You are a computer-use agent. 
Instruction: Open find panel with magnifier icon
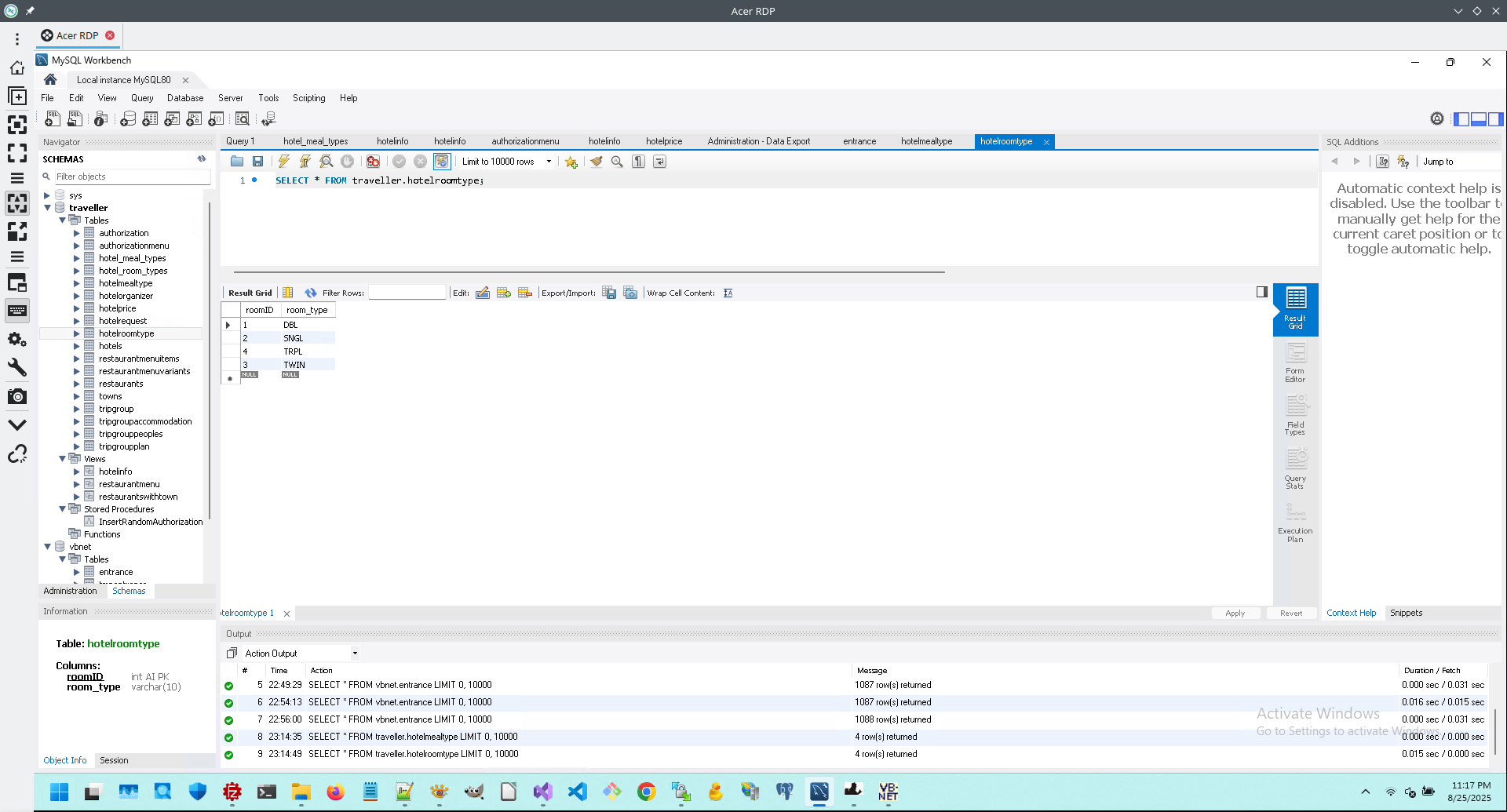point(618,162)
